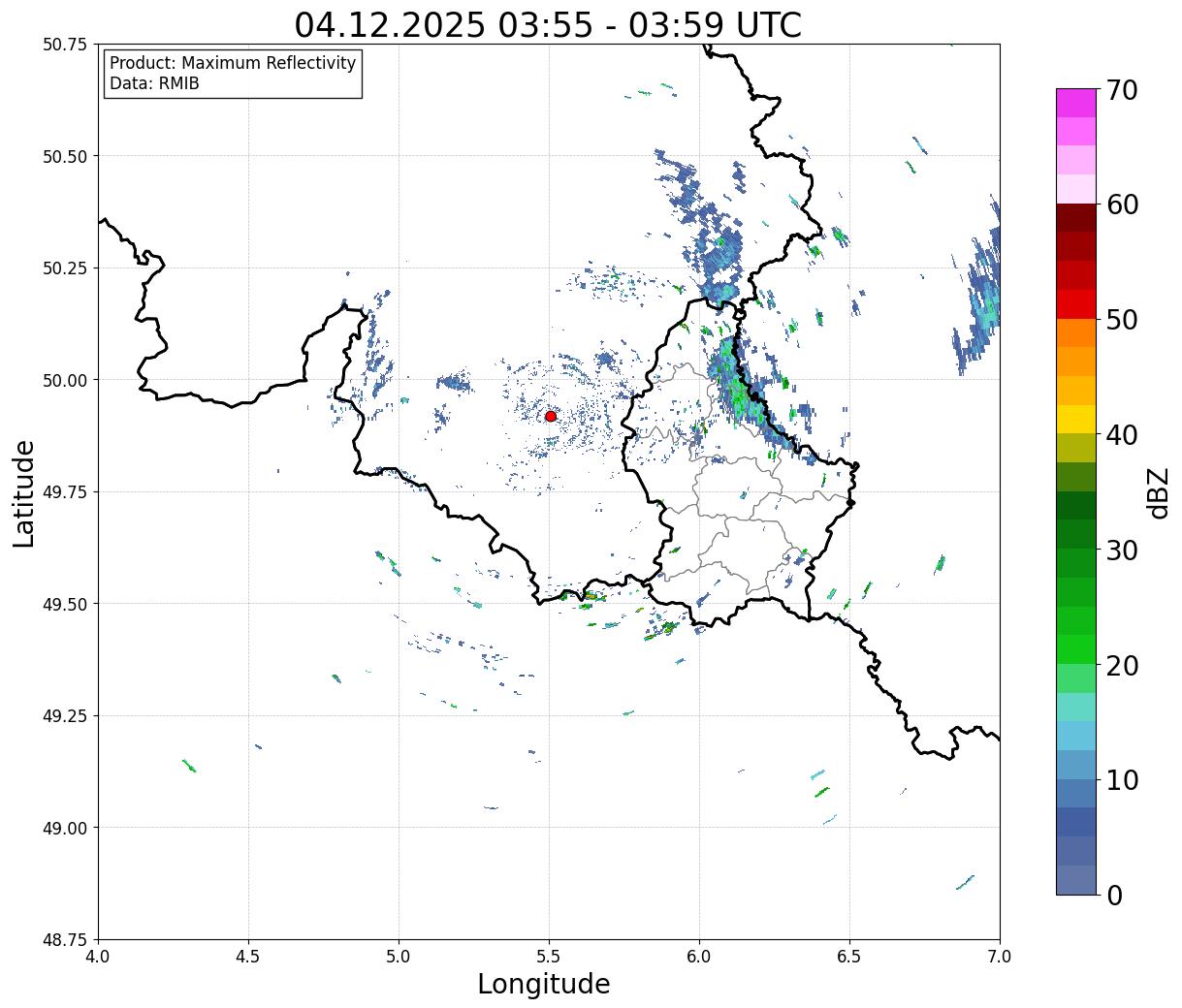Viewport: 1182px width, 1008px height.
Task: Click the light pink segment above 60 dBZ
Action: pos(1076,189)
